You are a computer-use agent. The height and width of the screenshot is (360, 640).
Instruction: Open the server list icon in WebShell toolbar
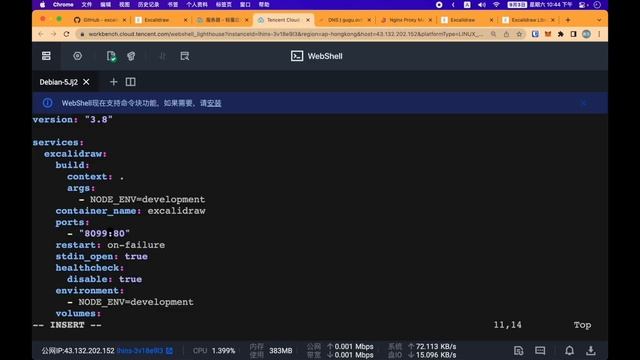(46, 56)
